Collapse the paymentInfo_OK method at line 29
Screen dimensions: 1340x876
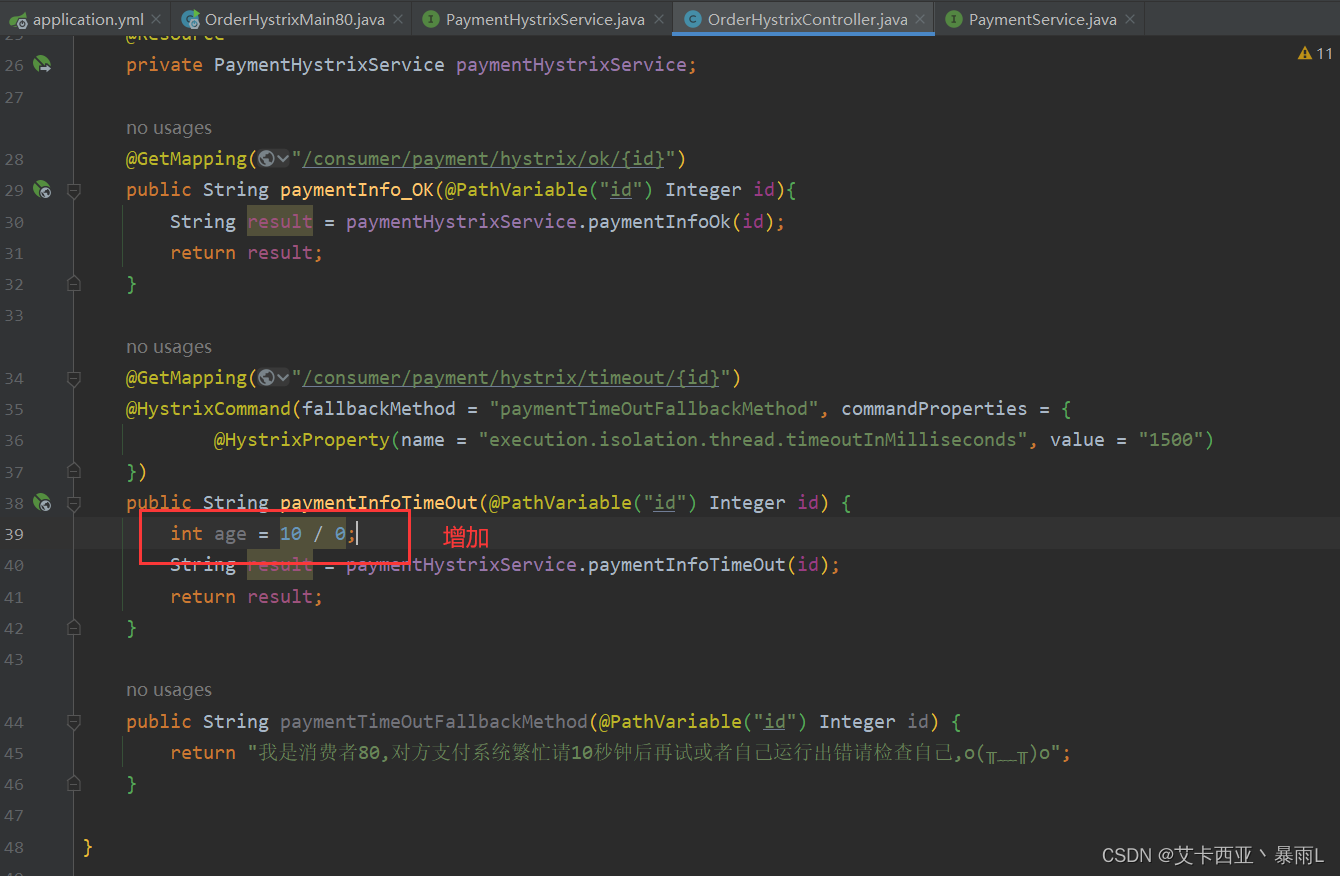click(x=73, y=189)
